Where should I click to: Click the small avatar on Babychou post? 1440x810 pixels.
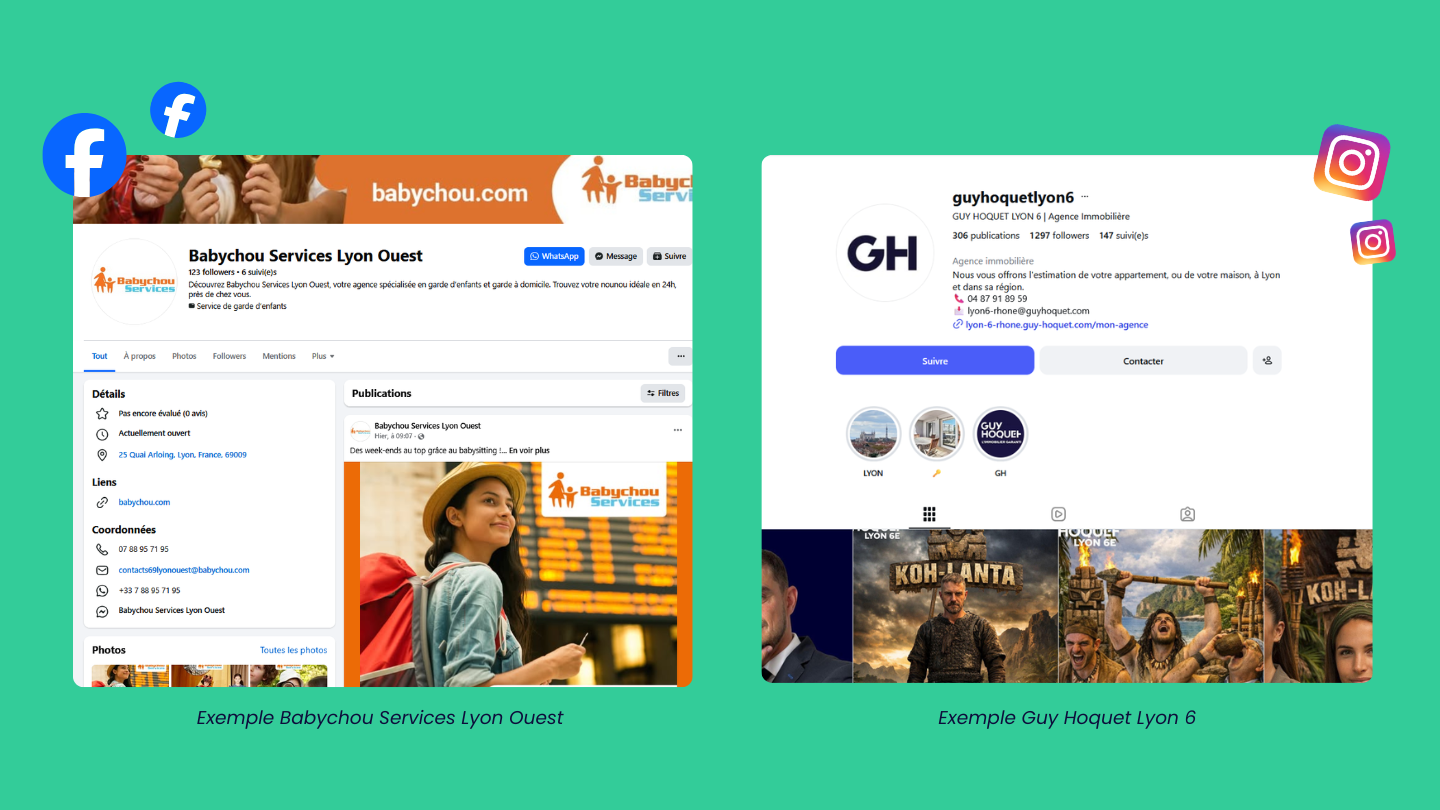[360, 431]
